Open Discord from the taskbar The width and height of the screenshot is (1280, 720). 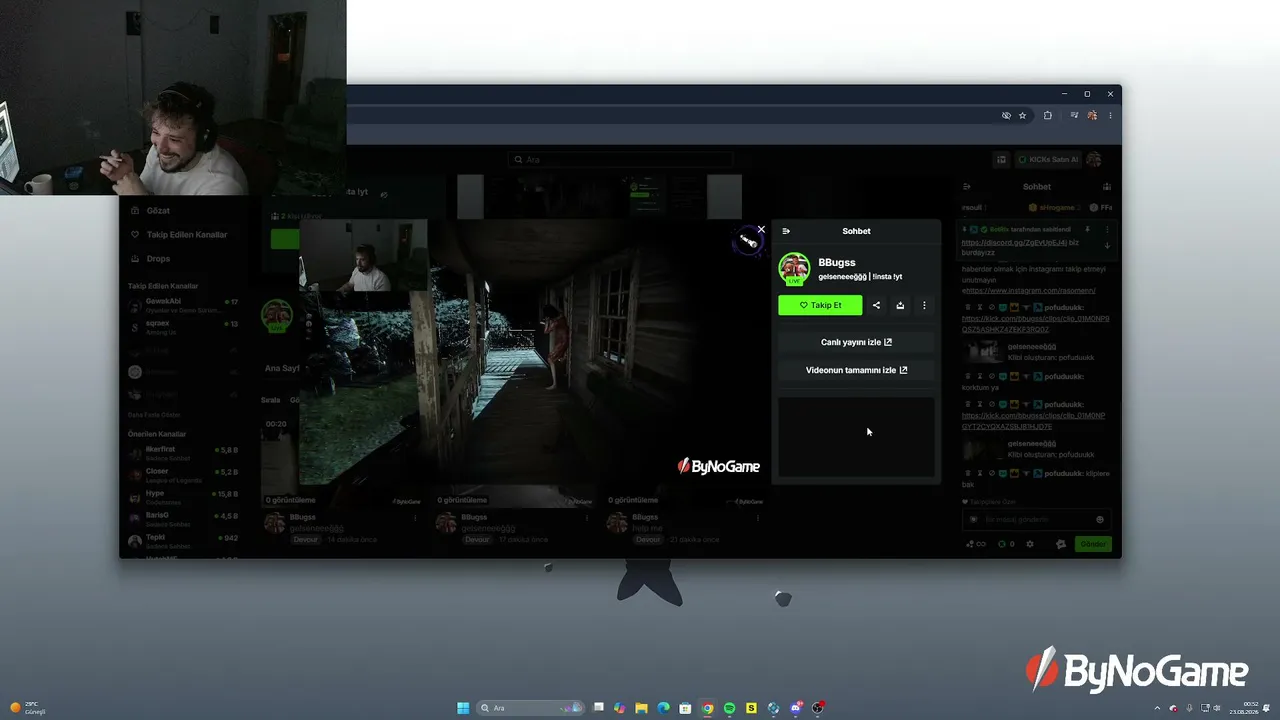[x=796, y=708]
